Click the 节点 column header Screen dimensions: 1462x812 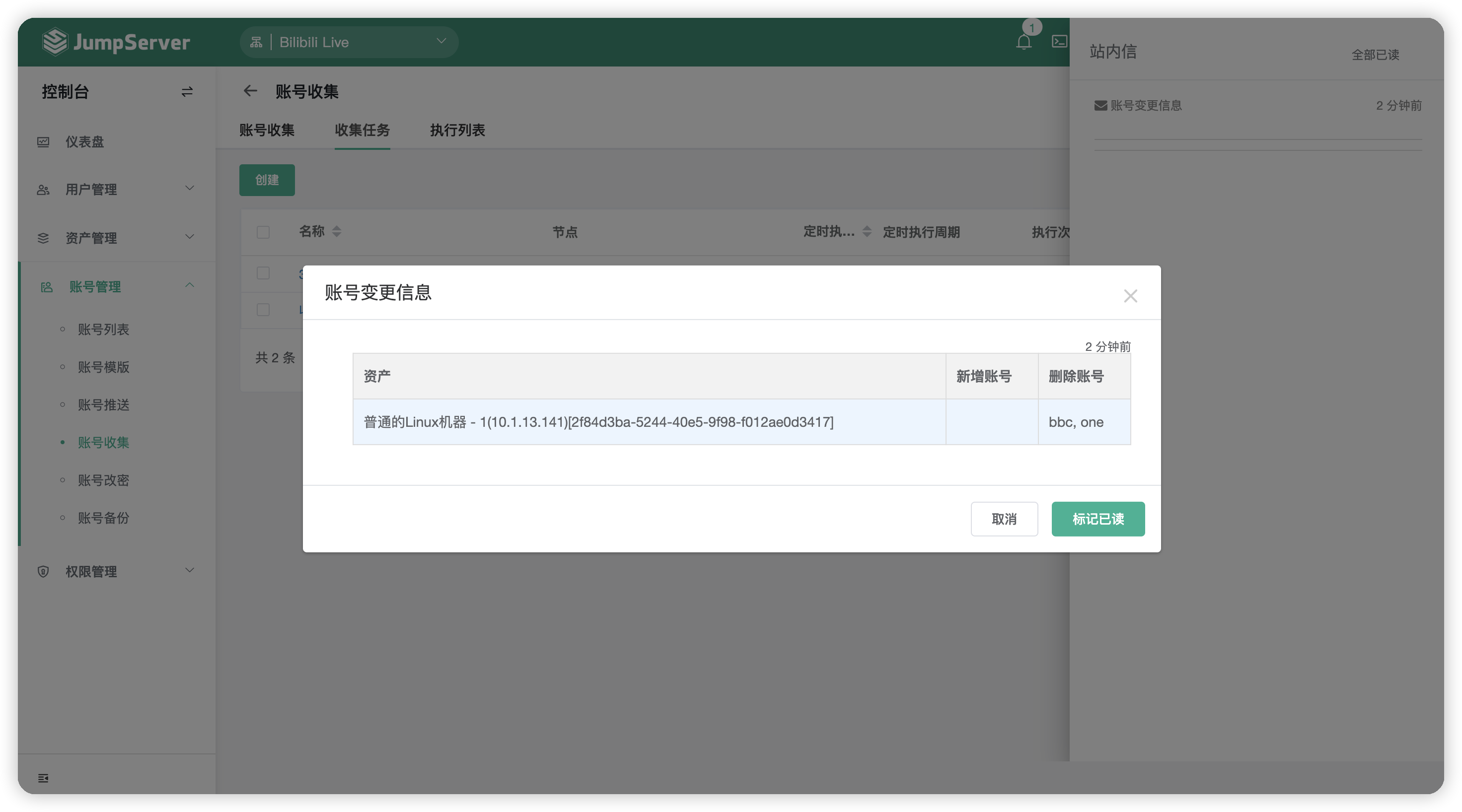565,232
